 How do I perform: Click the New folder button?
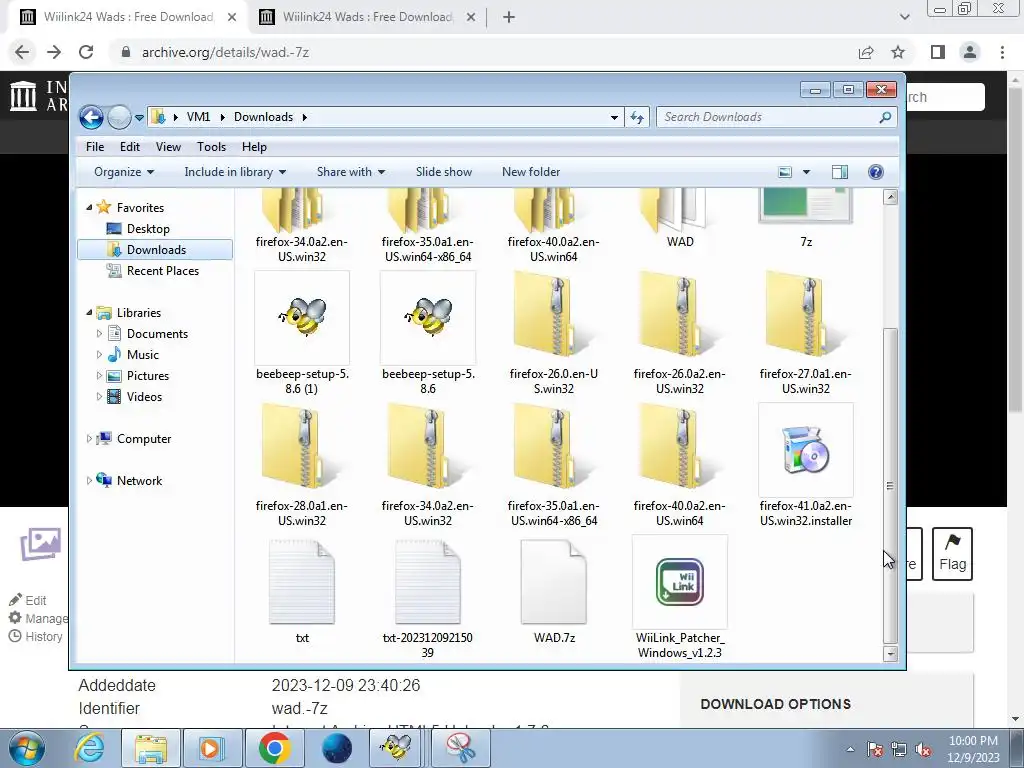pyautogui.click(x=531, y=172)
